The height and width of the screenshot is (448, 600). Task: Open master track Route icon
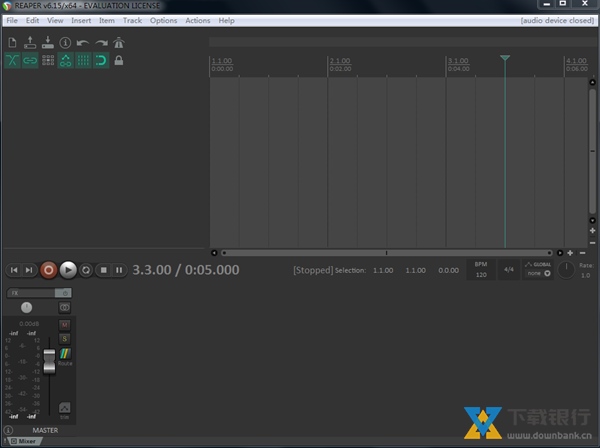[65, 355]
